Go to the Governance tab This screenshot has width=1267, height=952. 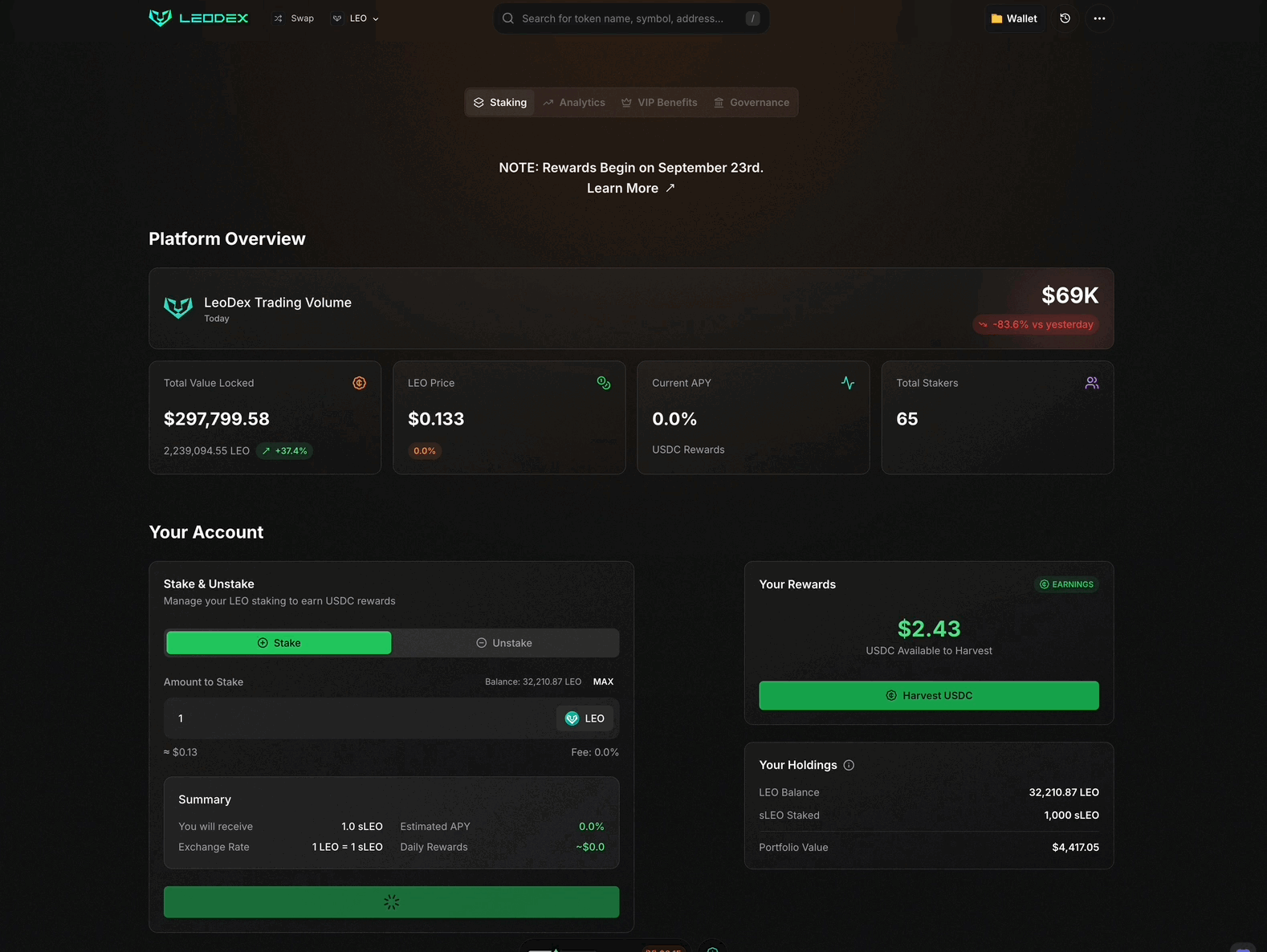click(752, 103)
